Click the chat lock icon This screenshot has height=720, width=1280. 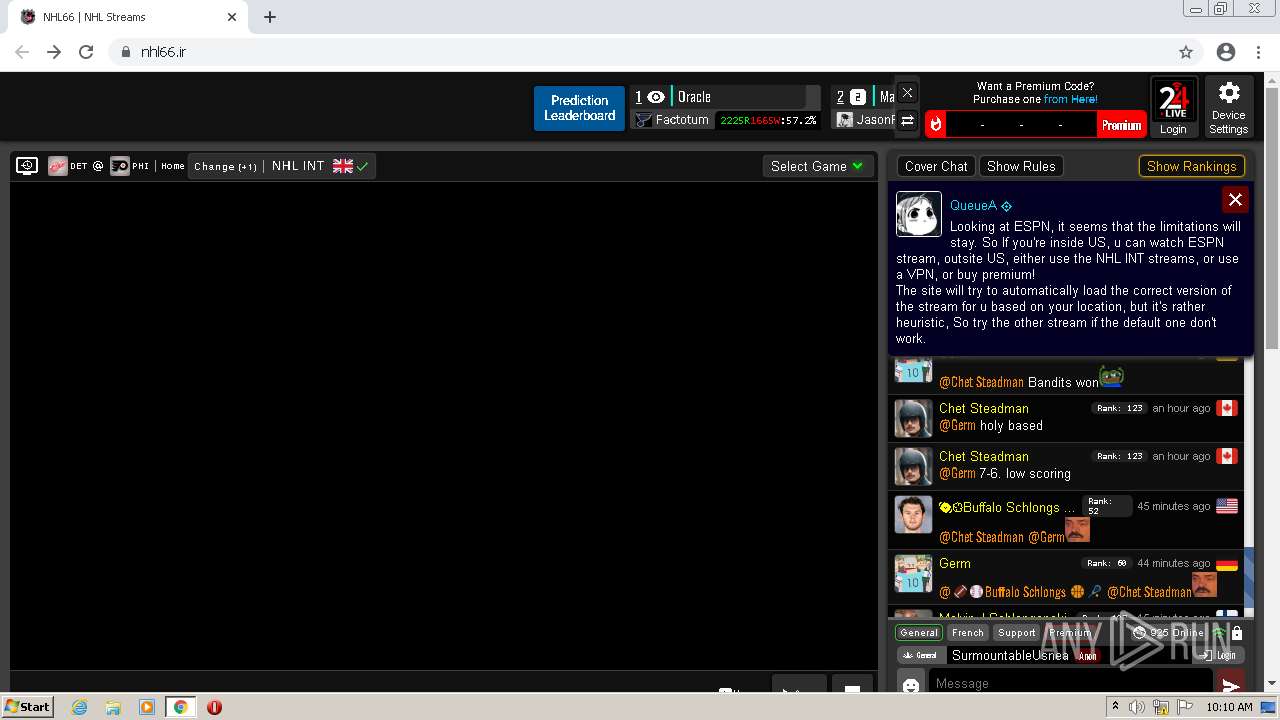pos(1237,633)
